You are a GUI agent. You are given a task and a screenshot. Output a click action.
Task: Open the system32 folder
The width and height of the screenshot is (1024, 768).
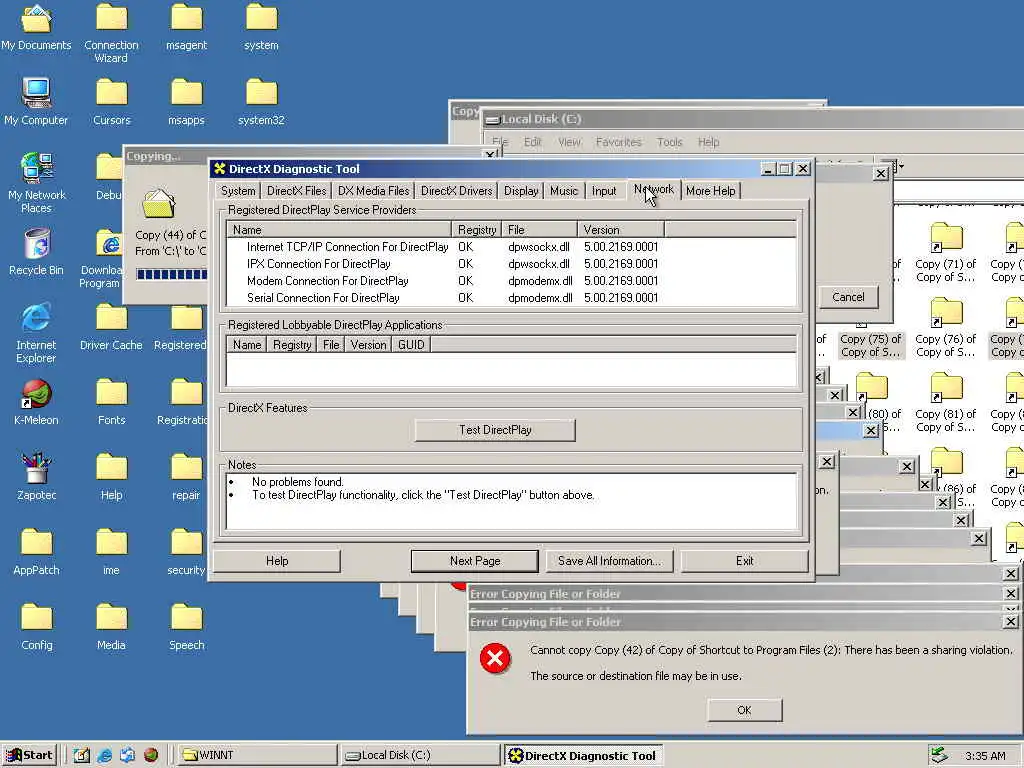click(261, 102)
